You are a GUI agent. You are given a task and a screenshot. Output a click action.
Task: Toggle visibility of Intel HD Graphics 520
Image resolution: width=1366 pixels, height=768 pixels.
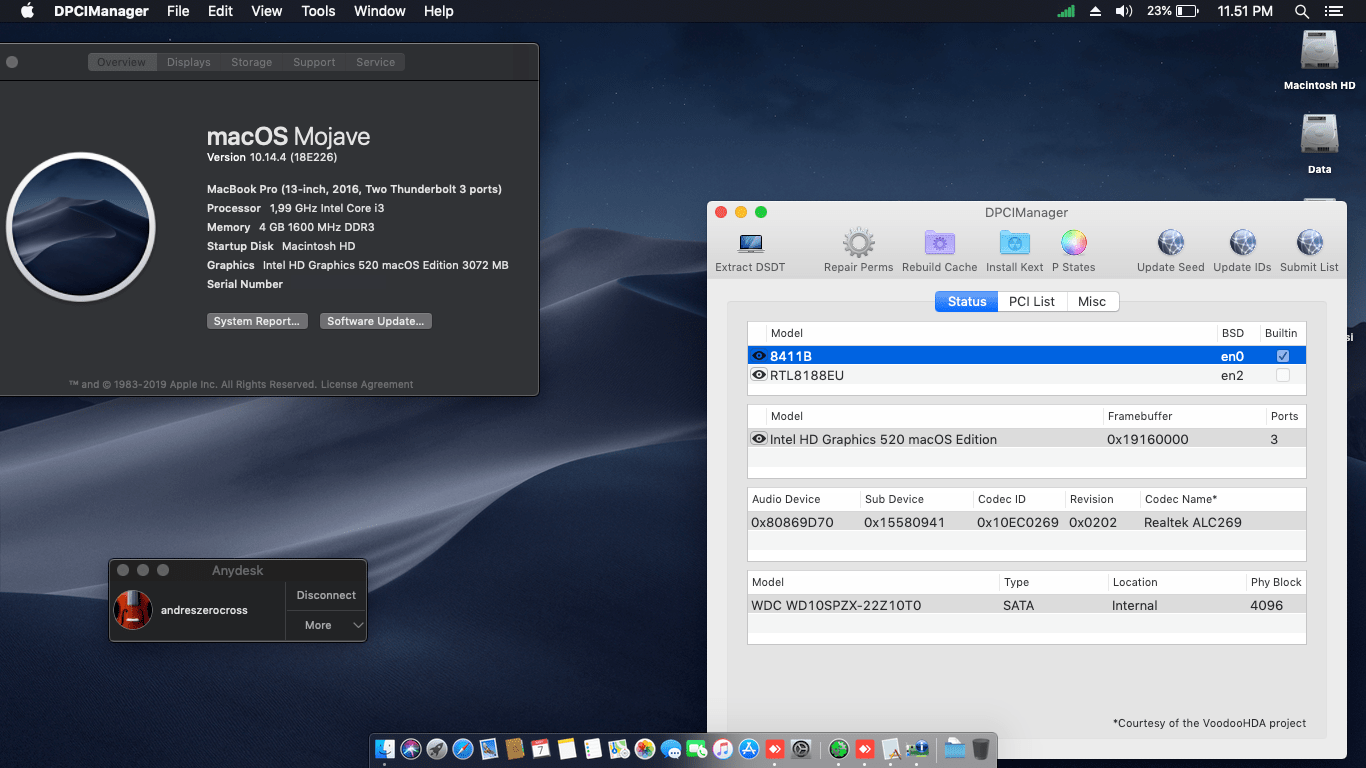tap(758, 438)
